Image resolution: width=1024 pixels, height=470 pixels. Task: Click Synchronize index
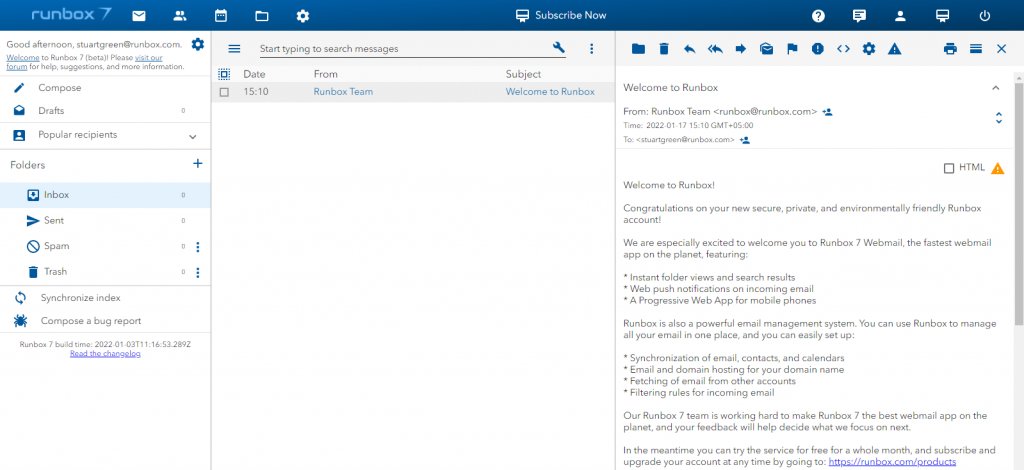point(105,298)
